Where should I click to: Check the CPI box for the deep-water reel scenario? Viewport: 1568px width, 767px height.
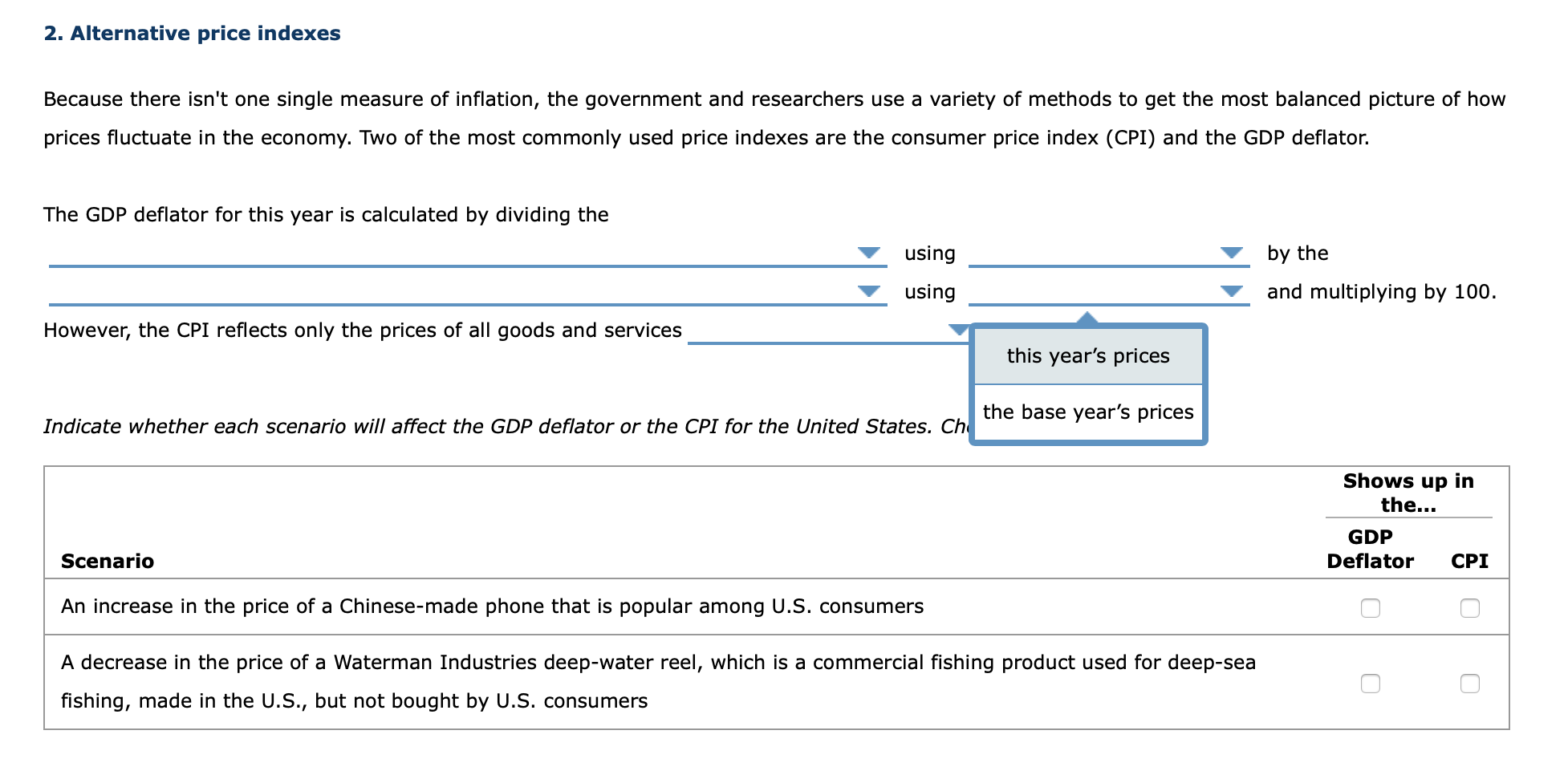coord(1468,683)
